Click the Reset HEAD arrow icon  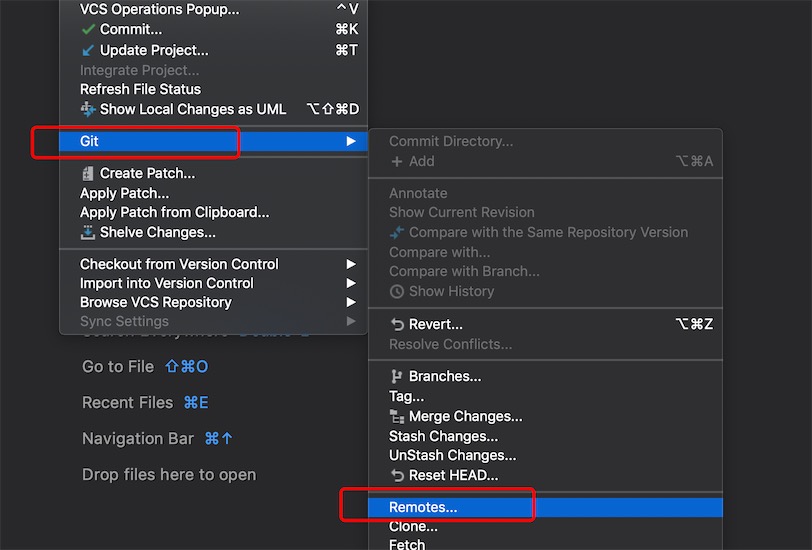pyautogui.click(x=397, y=475)
